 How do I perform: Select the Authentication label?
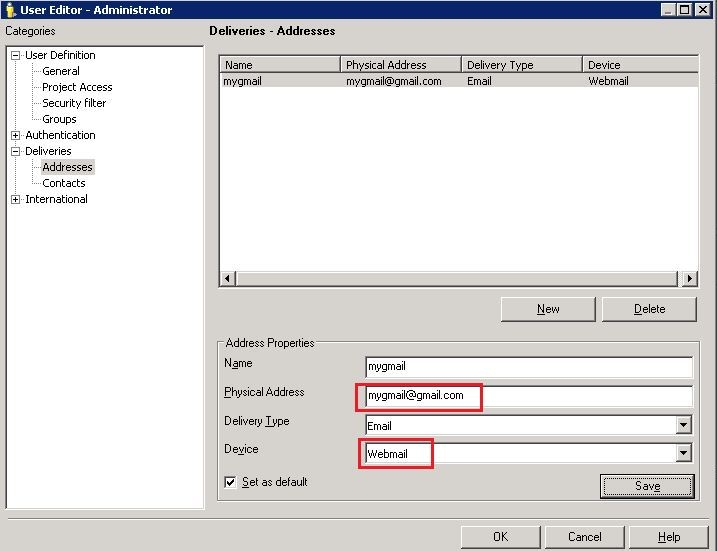click(60, 135)
